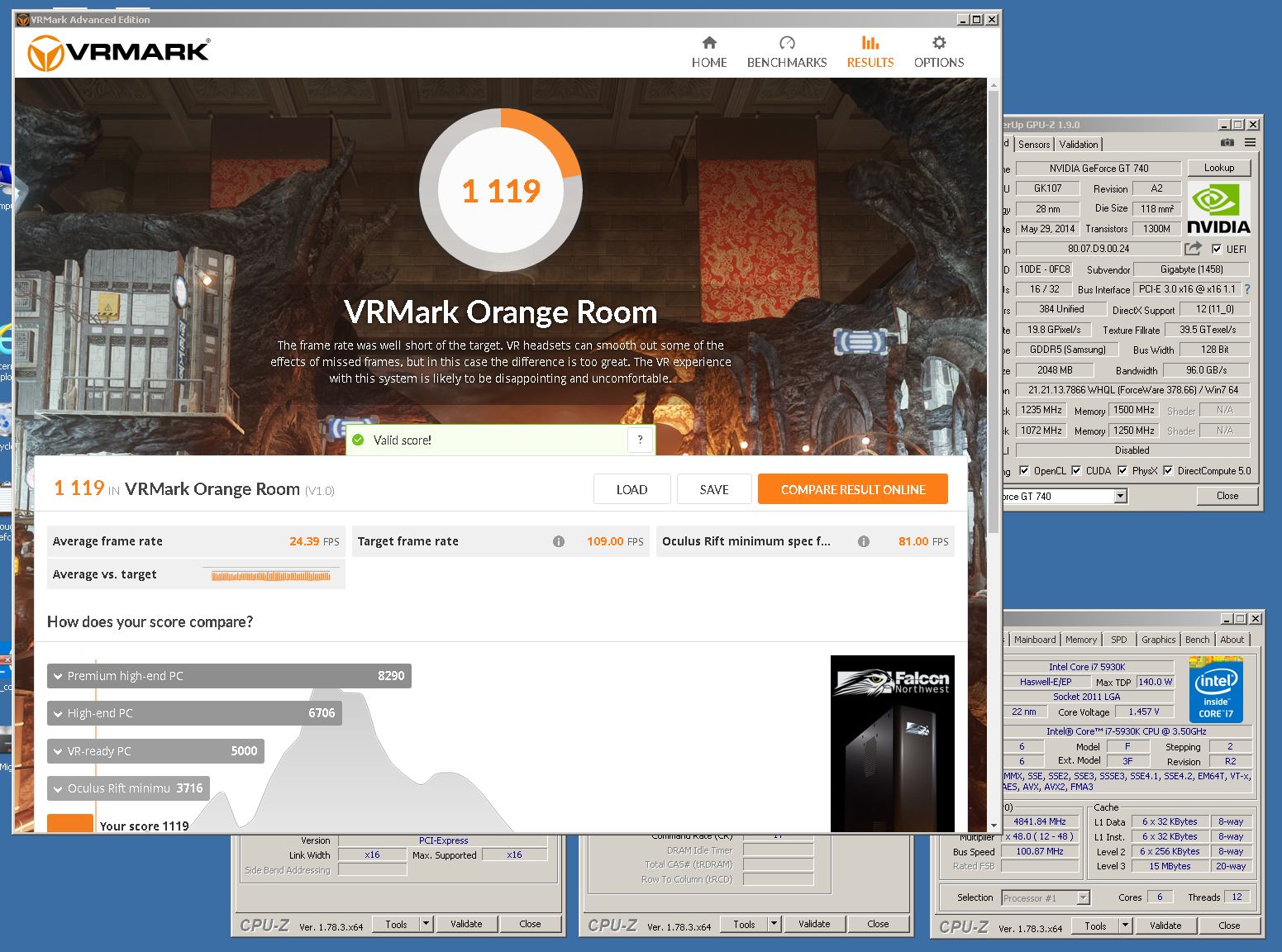This screenshot has width=1282, height=952.
Task: Open the Benchmarks gauge icon tab
Action: tap(787, 43)
